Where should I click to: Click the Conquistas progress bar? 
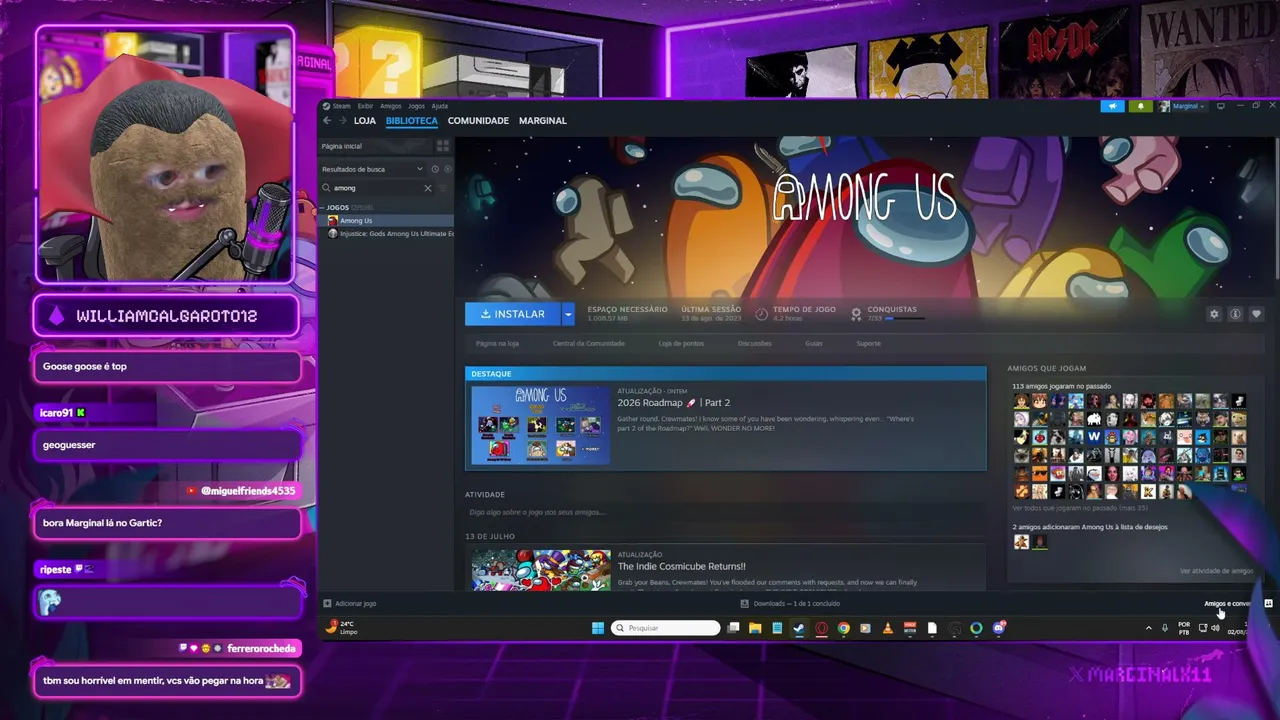coord(904,319)
